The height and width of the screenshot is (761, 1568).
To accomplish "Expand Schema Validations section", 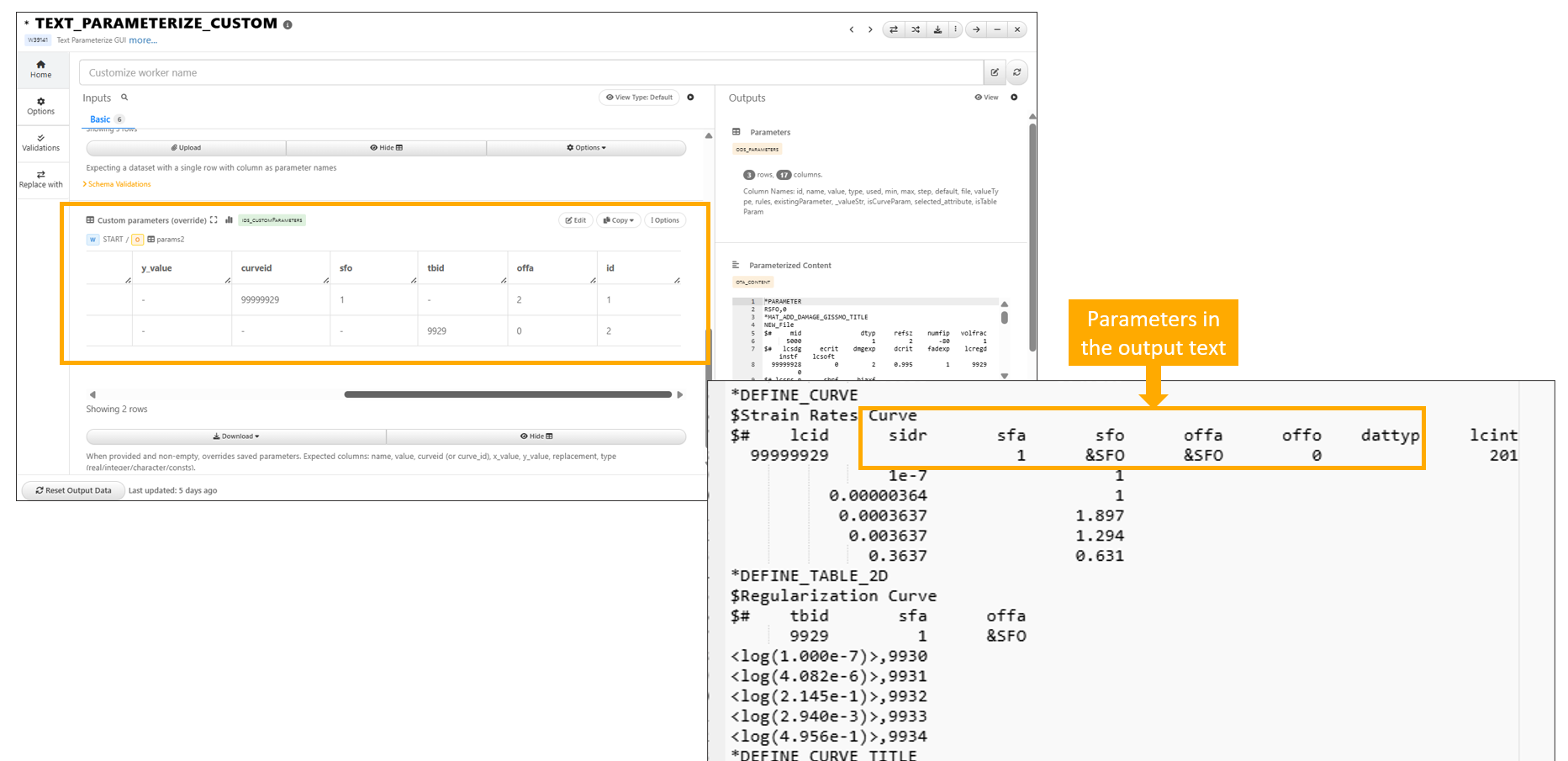I will [x=118, y=184].
